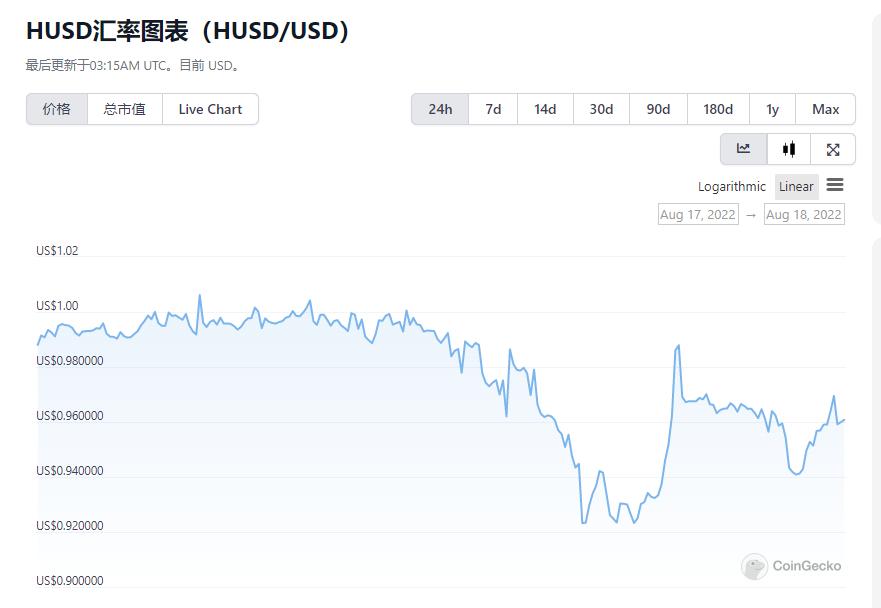This screenshot has width=881, height=608.
Task: Click the 180d range option
Action: pos(714,109)
